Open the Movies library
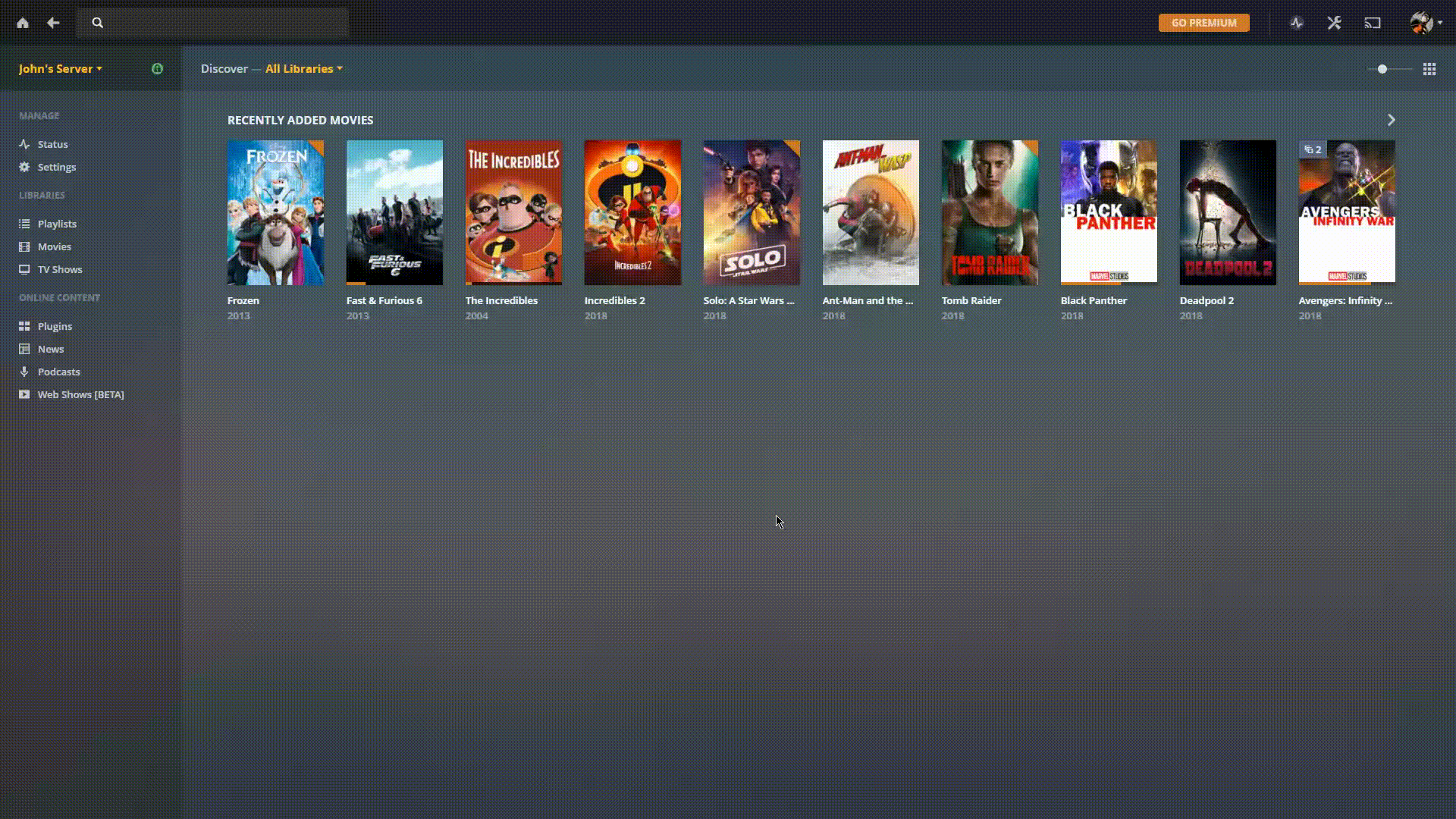 [x=55, y=246]
